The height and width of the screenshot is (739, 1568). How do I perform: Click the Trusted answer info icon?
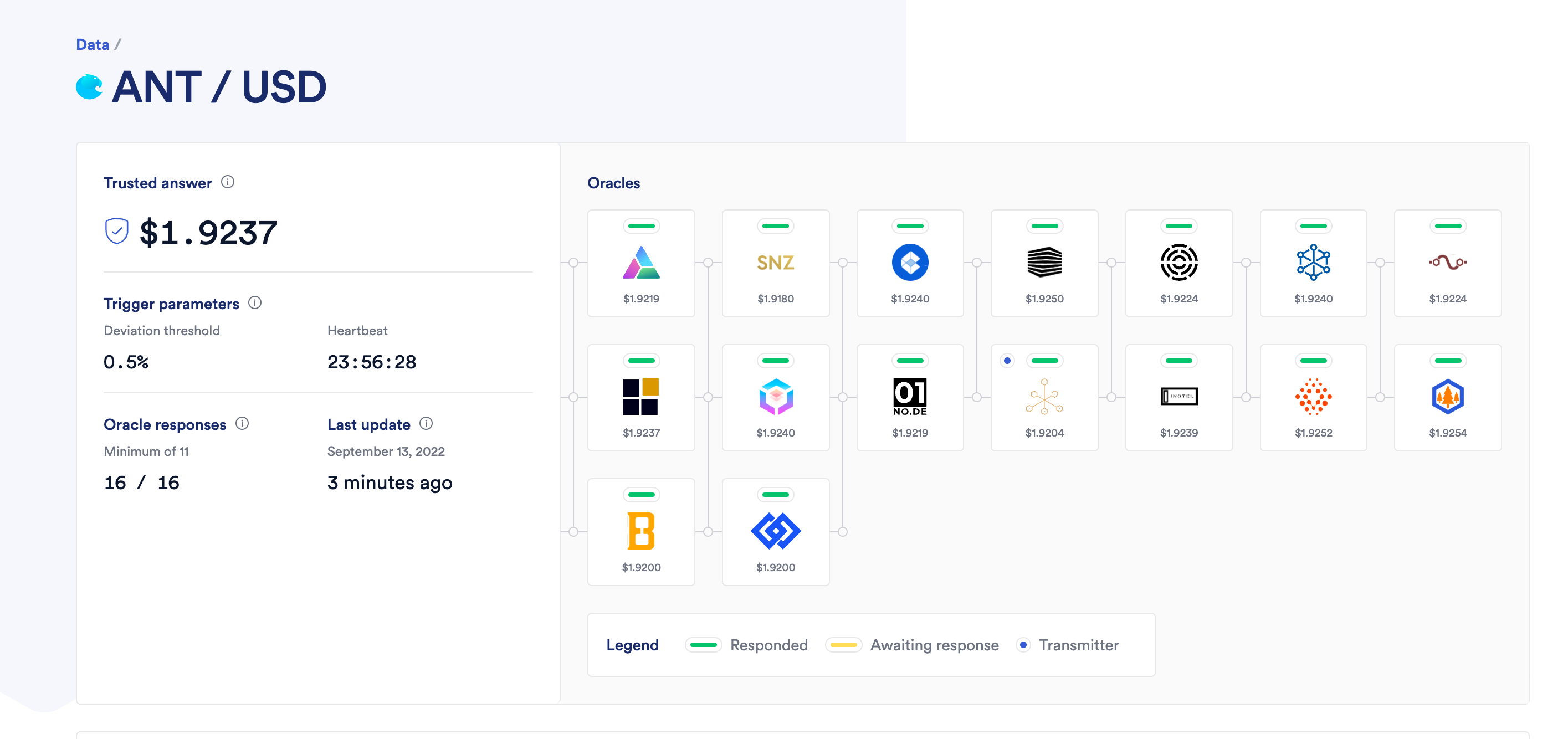coord(228,182)
